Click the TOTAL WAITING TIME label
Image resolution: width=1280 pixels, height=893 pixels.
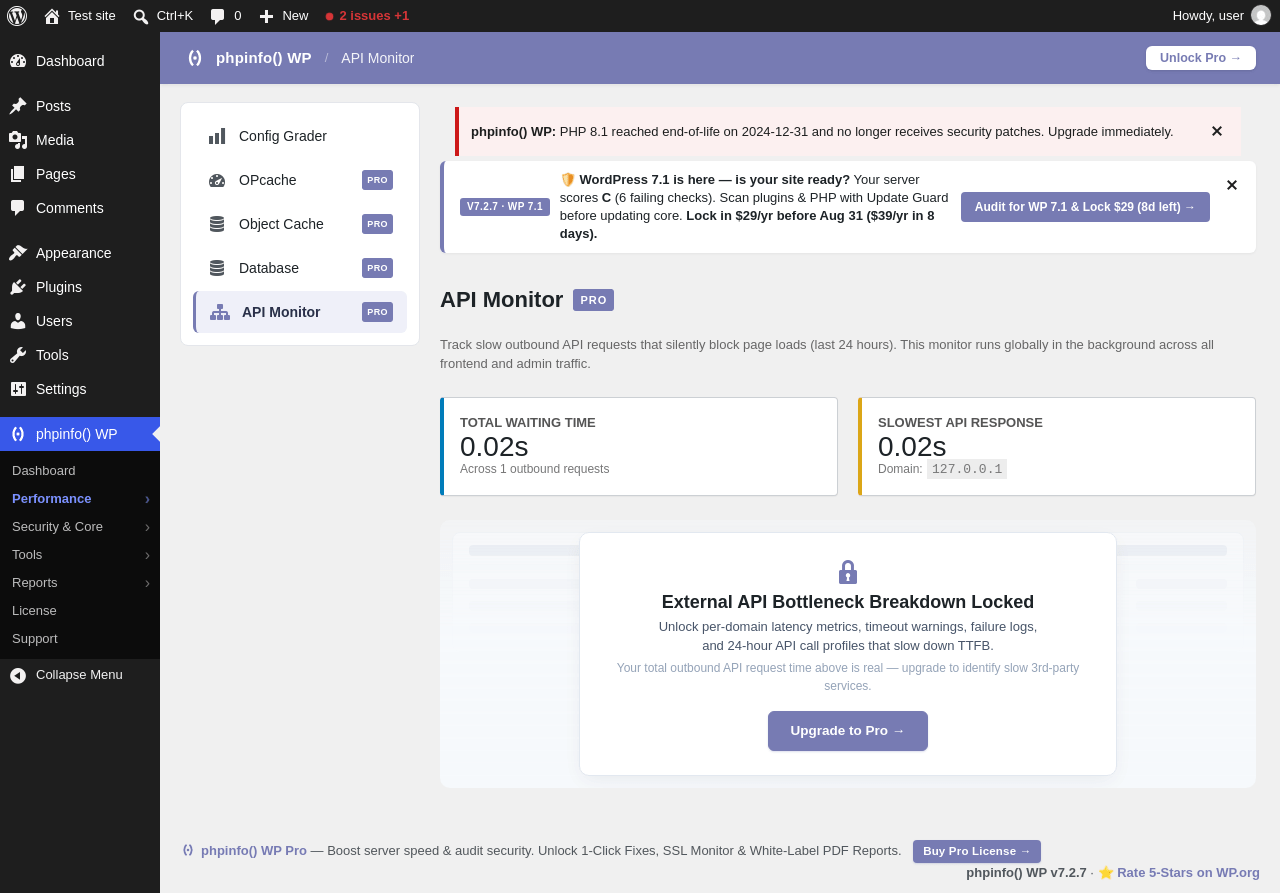[528, 423]
